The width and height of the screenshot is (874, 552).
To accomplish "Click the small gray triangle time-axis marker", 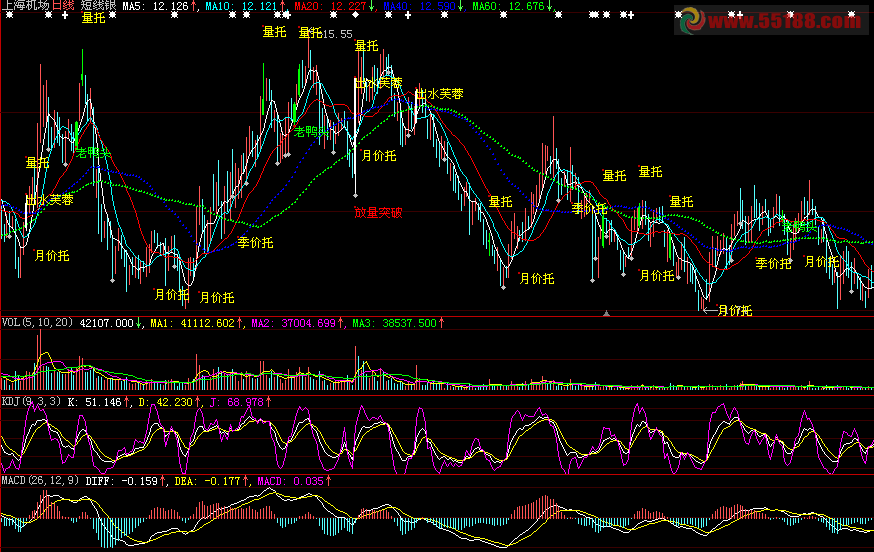I will (607, 313).
